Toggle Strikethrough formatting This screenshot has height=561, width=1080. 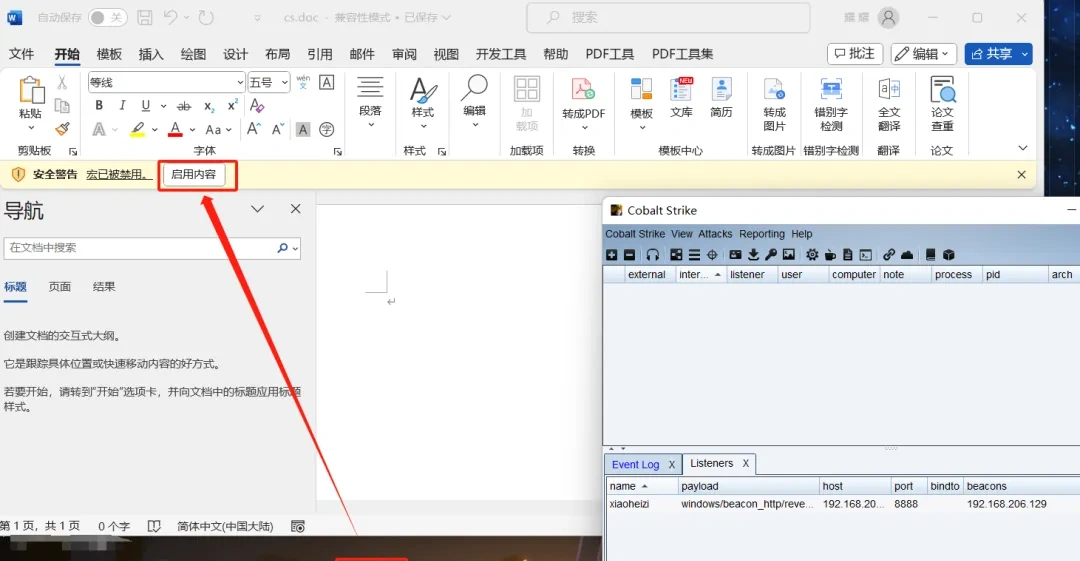[184, 105]
